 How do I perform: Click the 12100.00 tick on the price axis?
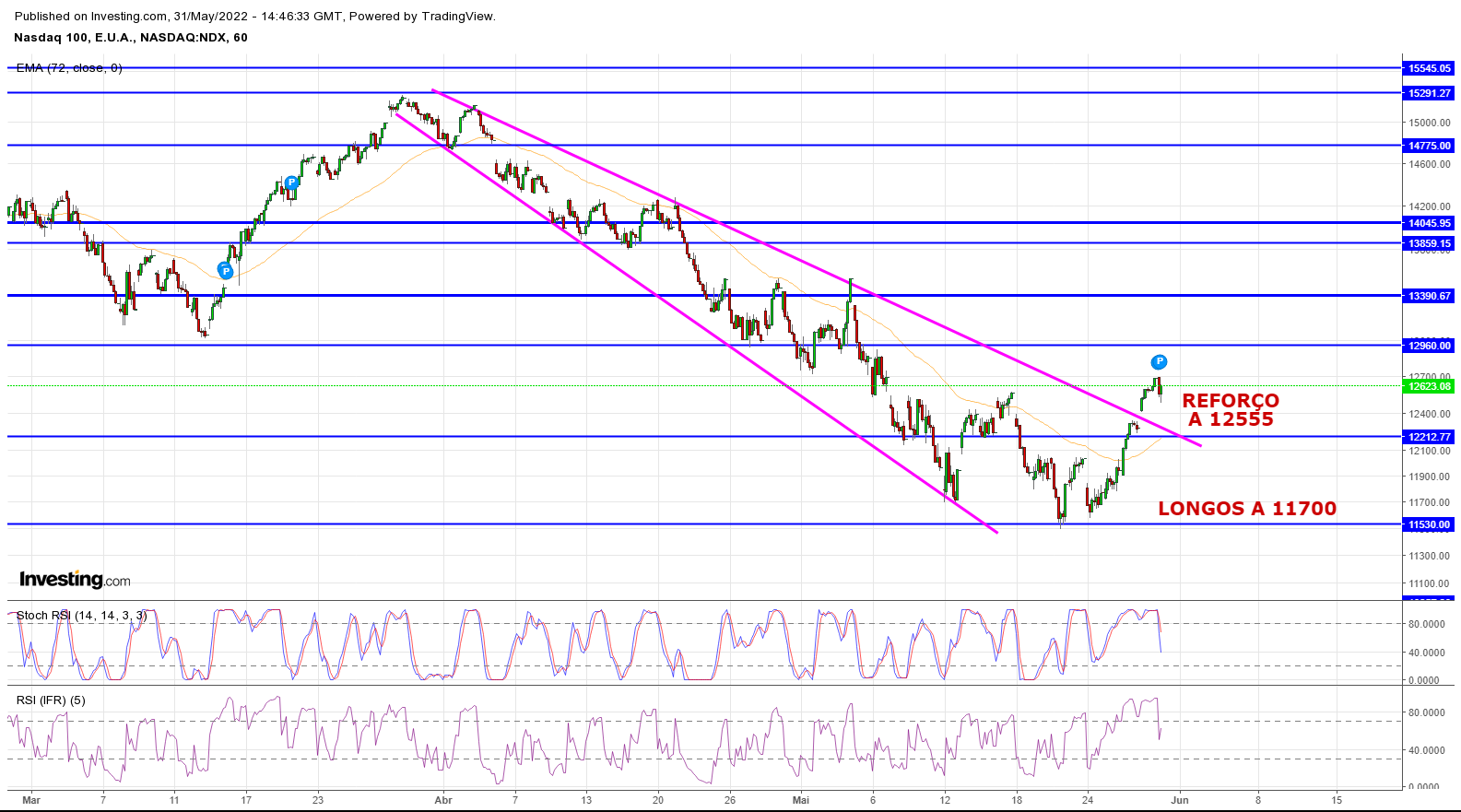tap(1429, 451)
